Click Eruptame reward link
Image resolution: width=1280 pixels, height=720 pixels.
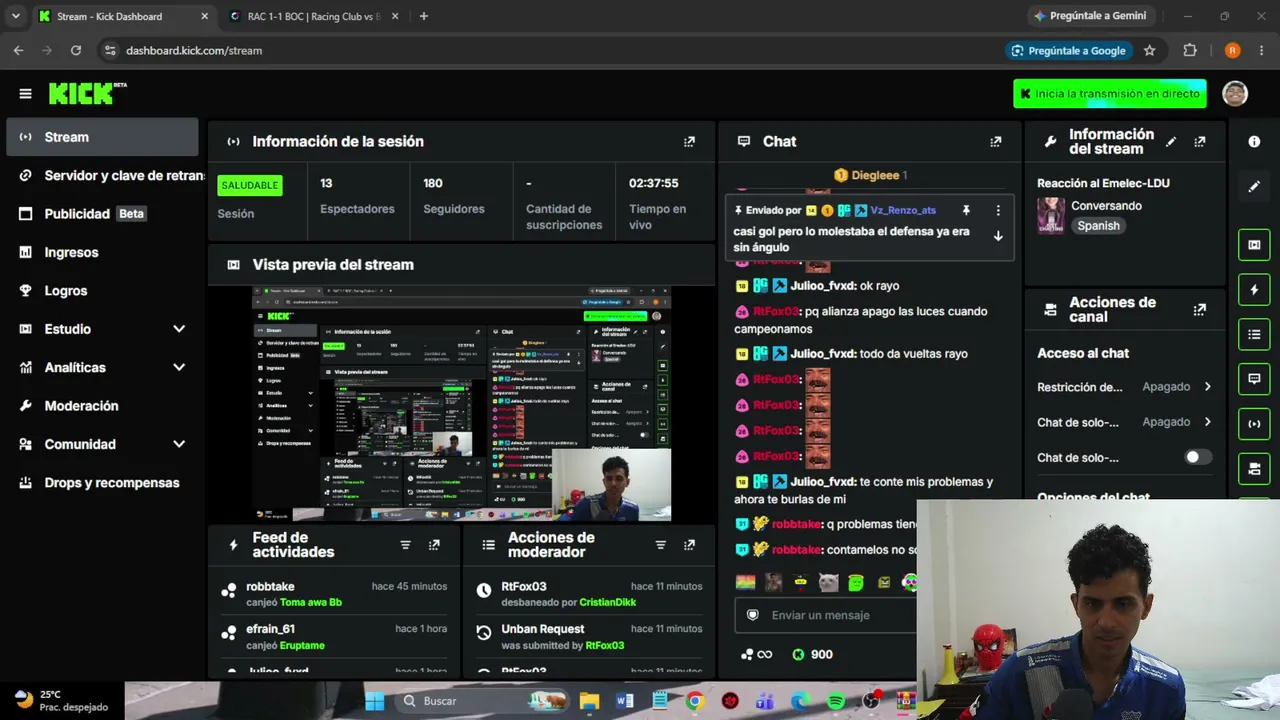coord(302,646)
